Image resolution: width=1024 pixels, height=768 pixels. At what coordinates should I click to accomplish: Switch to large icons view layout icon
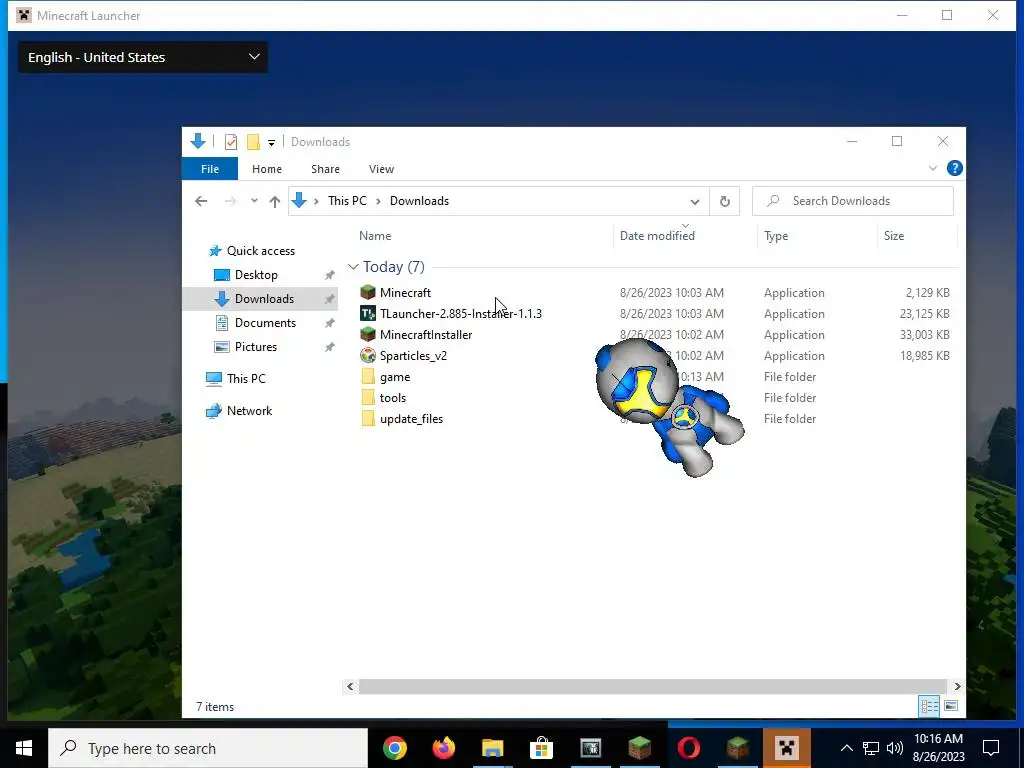point(951,706)
